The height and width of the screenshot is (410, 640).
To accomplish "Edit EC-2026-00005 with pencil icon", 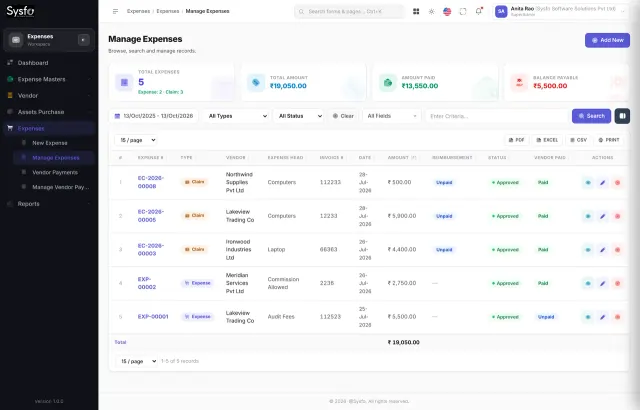I will (x=602, y=216).
